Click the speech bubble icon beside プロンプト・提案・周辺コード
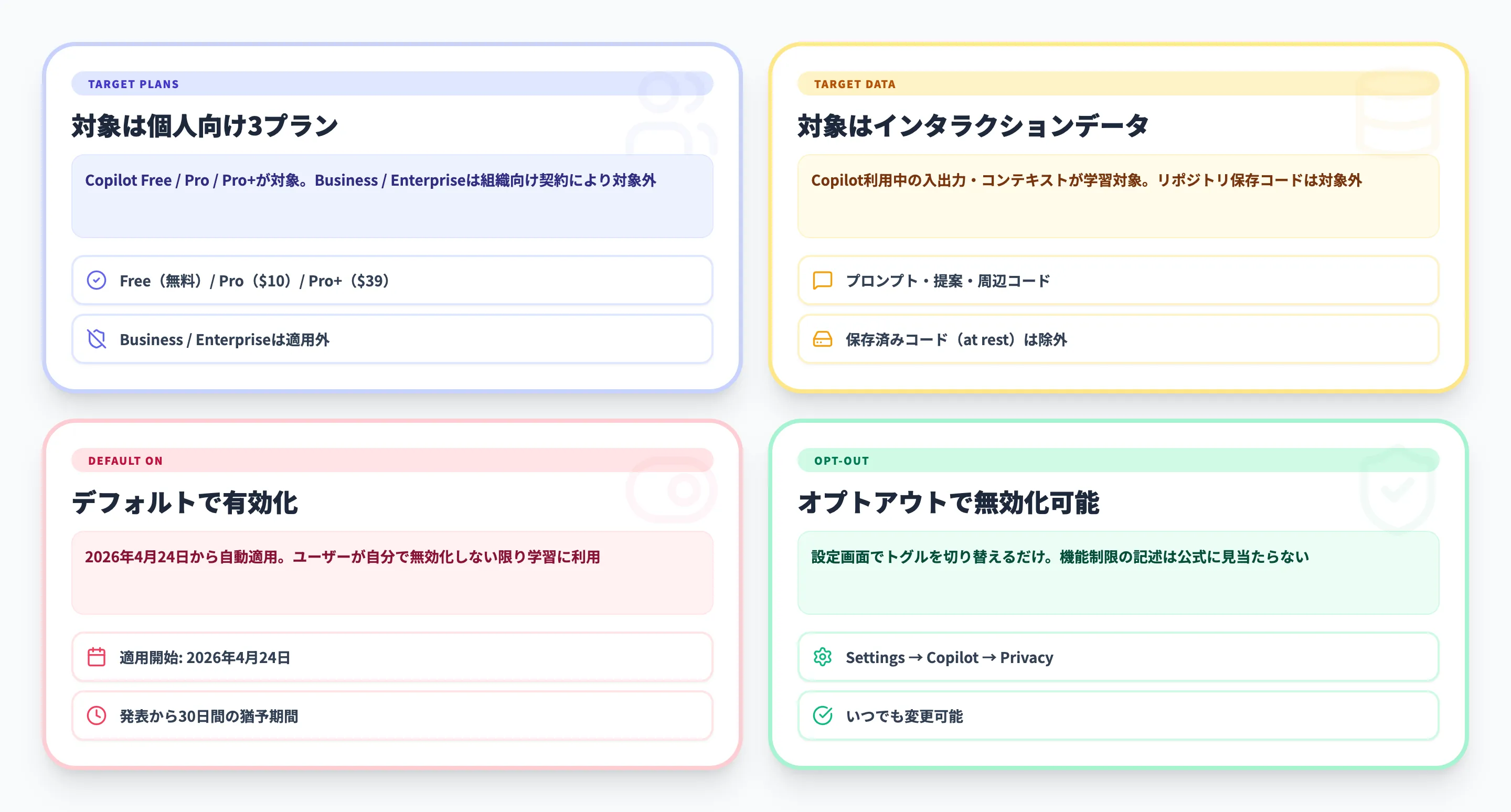 822,281
